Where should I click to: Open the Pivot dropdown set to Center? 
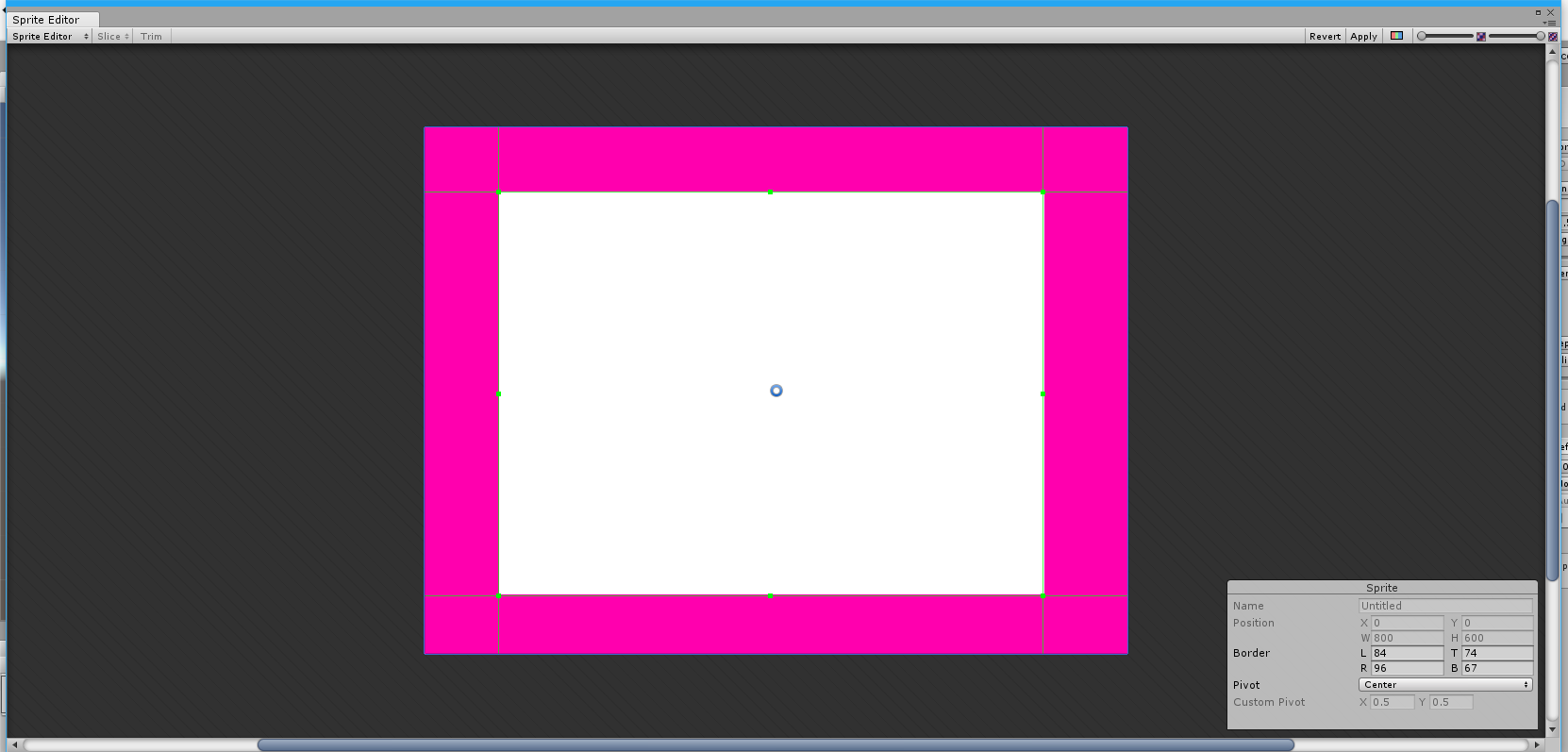1445,685
